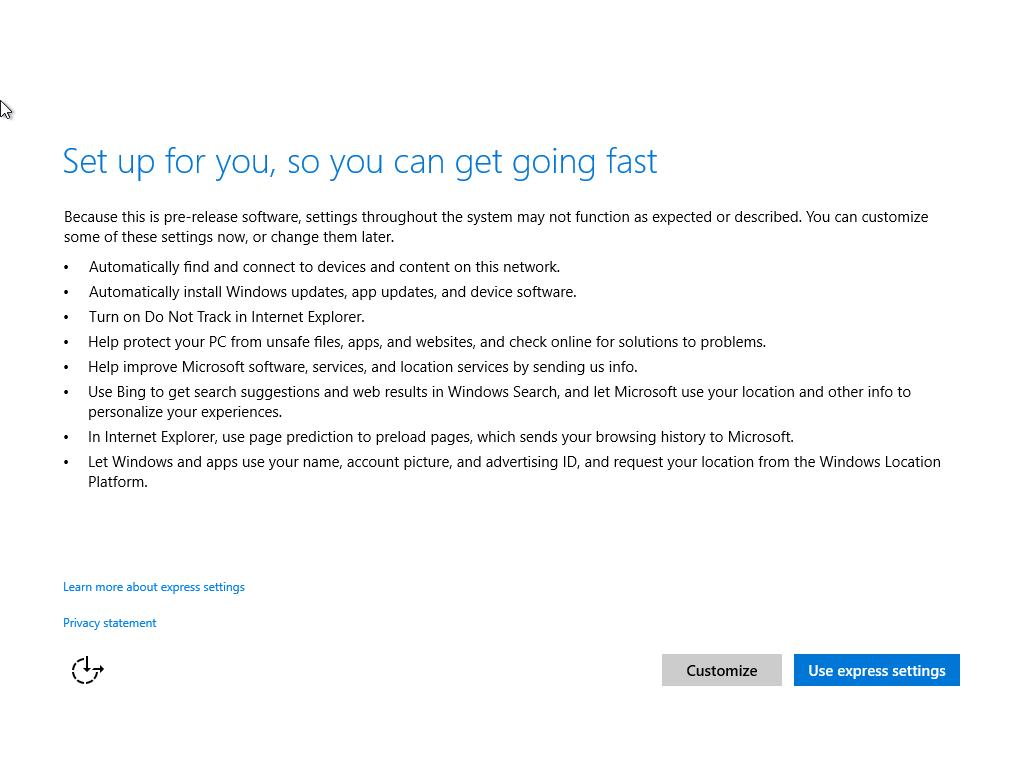Click the bullet beside the Windows updates item
This screenshot has height=768, width=1024.
67,292
